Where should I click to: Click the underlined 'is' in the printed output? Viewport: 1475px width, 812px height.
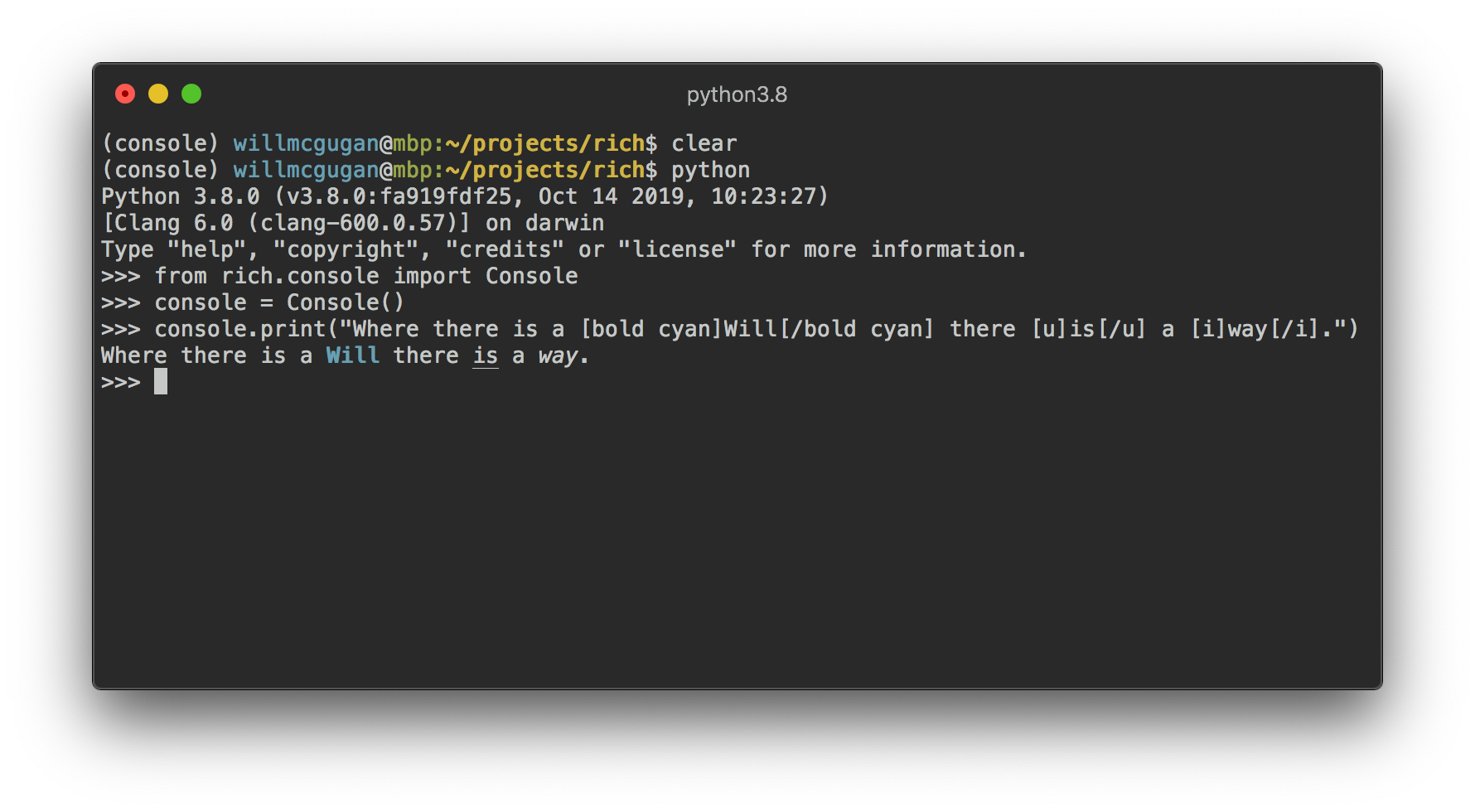pyautogui.click(x=486, y=355)
